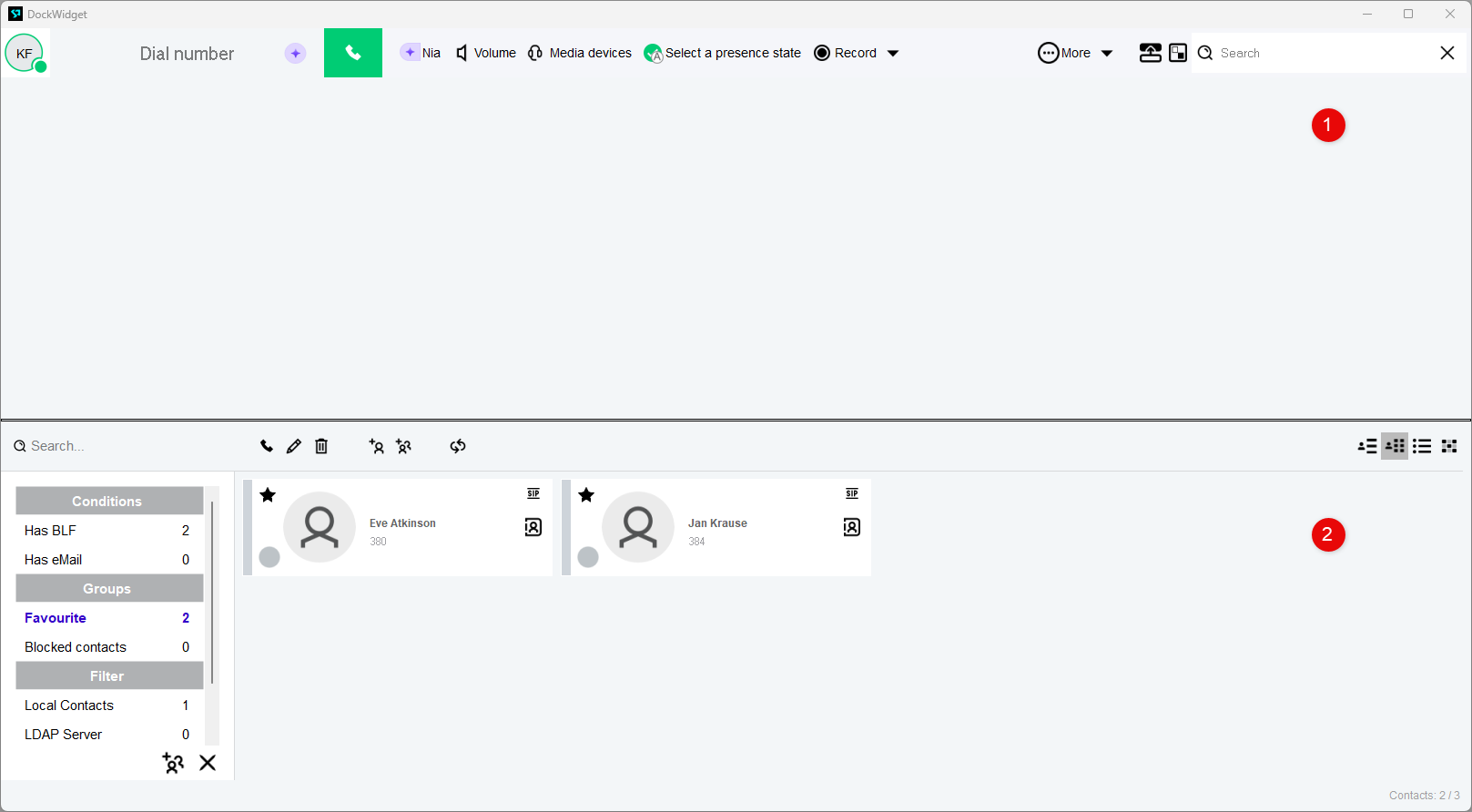Add a new group in contacts toolbar

pyautogui.click(x=403, y=446)
